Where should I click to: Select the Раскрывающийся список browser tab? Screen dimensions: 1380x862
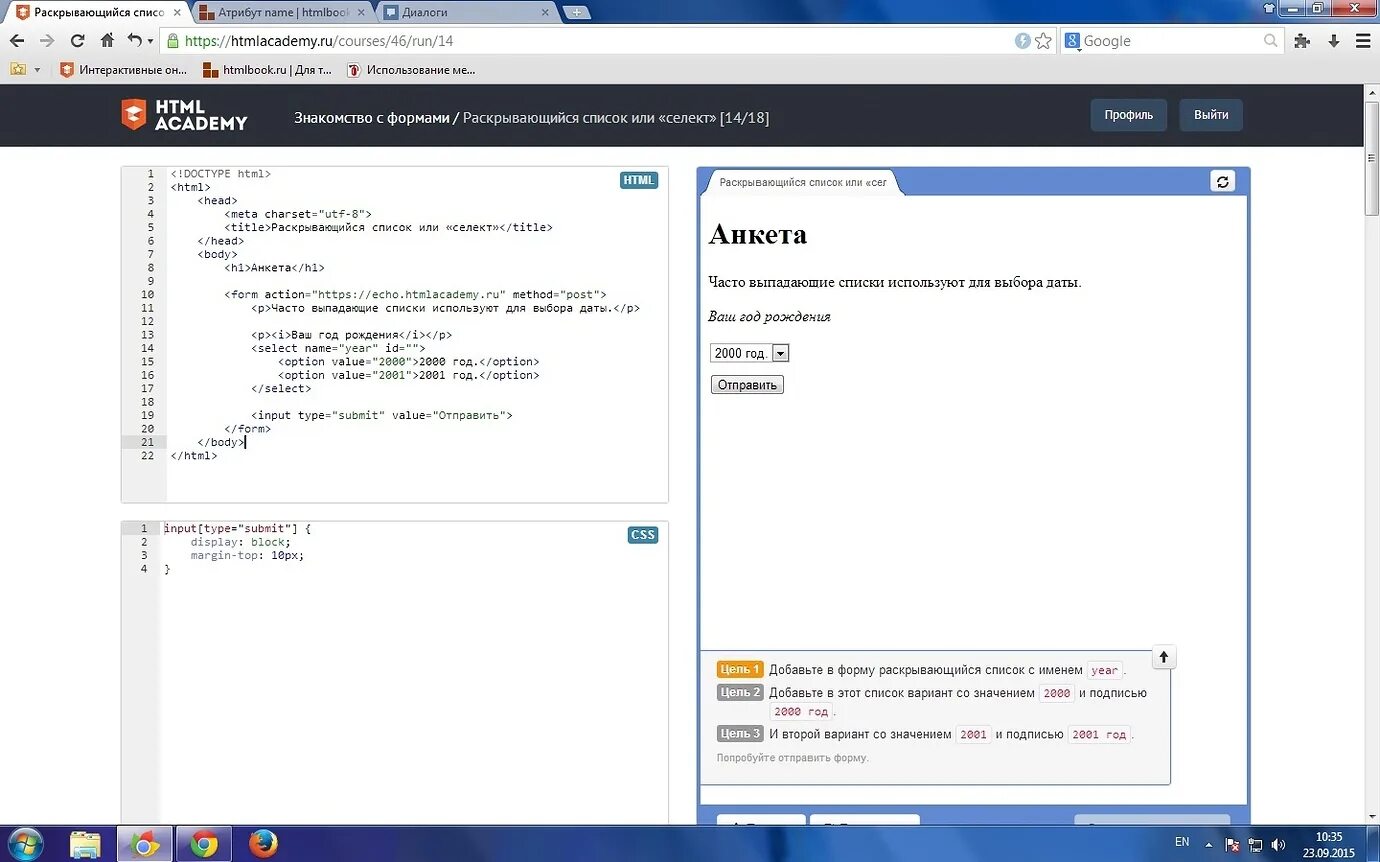pyautogui.click(x=96, y=12)
